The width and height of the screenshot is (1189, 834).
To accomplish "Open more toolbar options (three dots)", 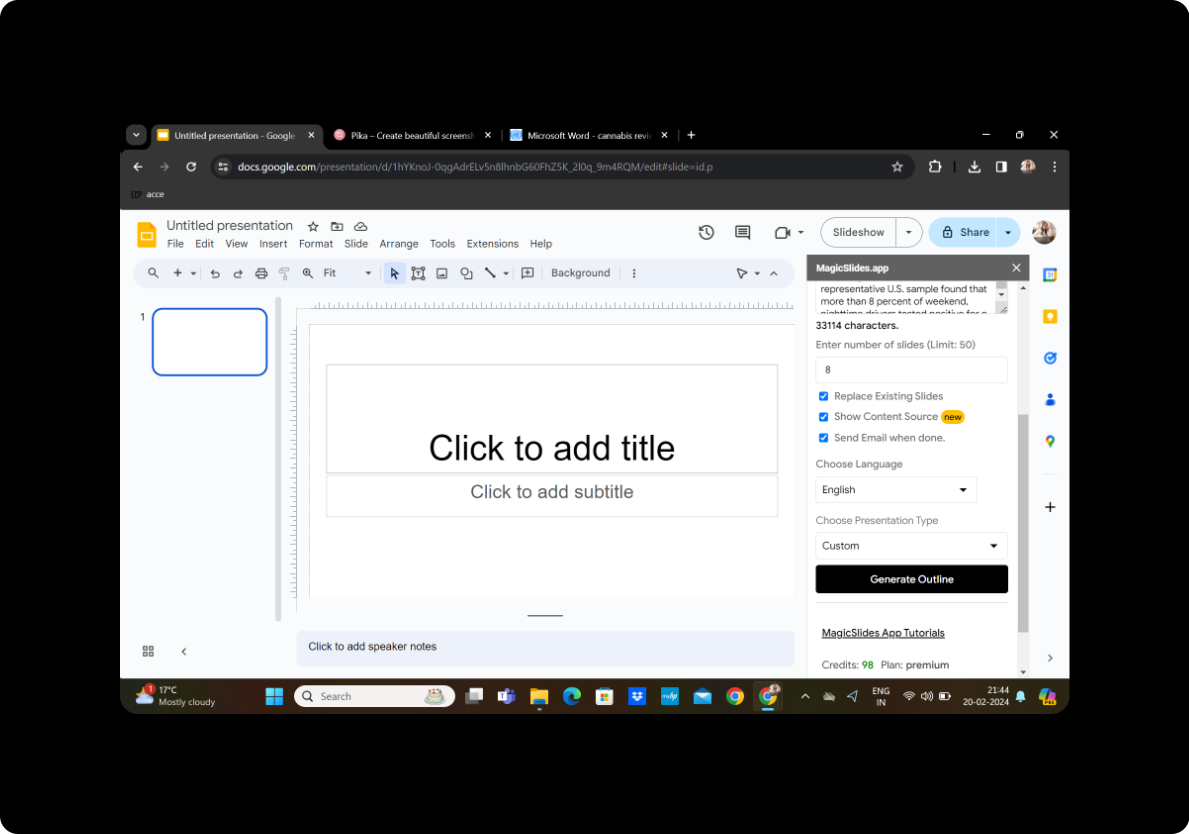I will click(634, 273).
